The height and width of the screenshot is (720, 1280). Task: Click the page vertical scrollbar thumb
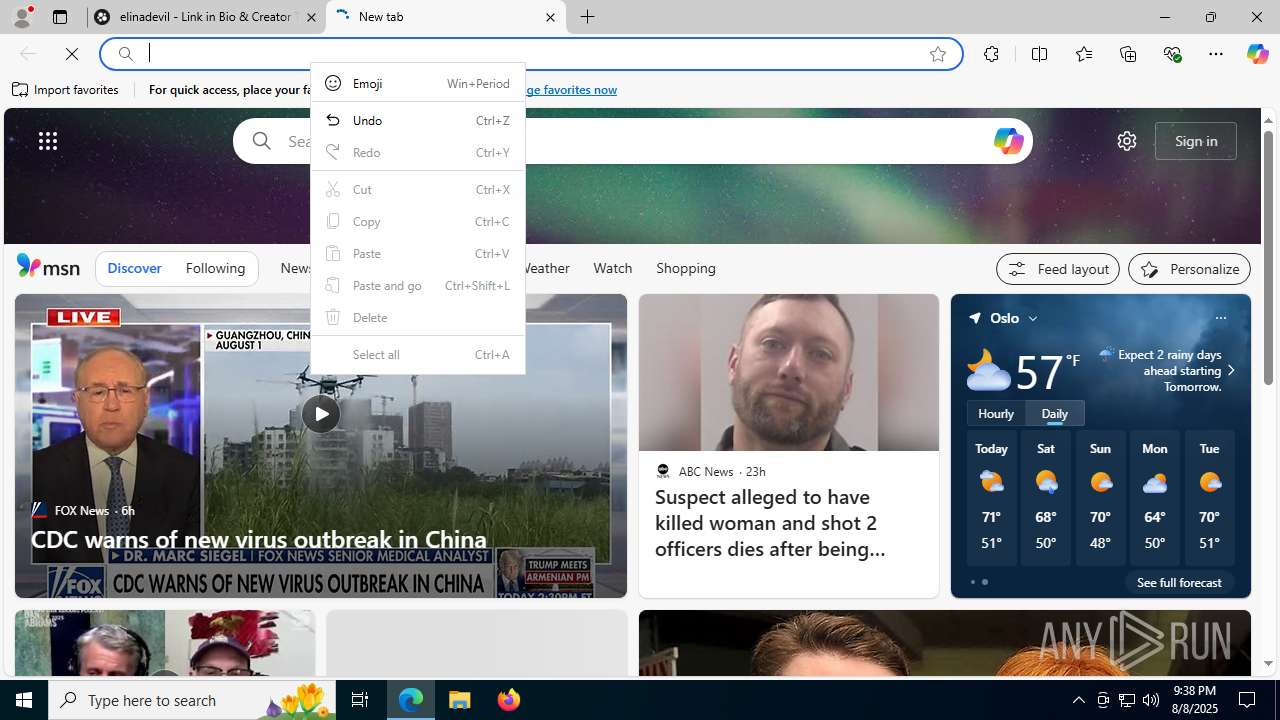point(1268,258)
